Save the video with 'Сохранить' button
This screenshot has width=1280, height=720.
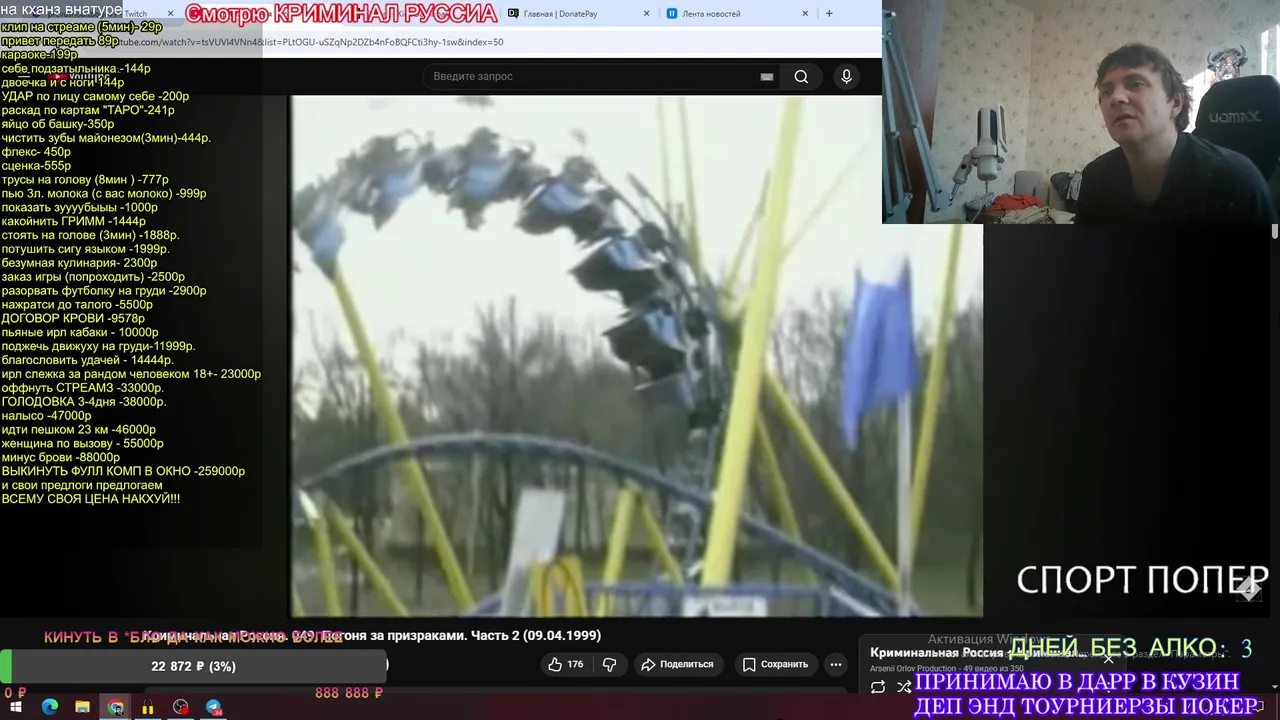tap(775, 664)
